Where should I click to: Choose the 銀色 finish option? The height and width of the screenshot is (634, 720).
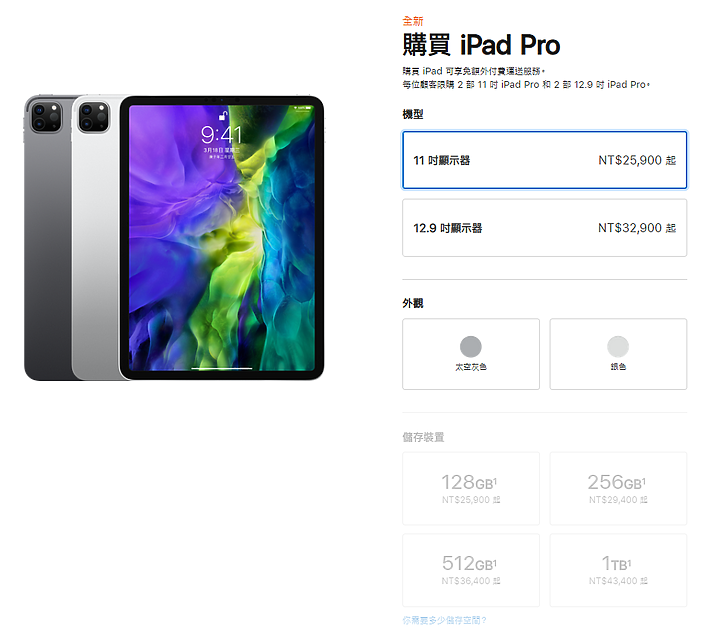618,354
